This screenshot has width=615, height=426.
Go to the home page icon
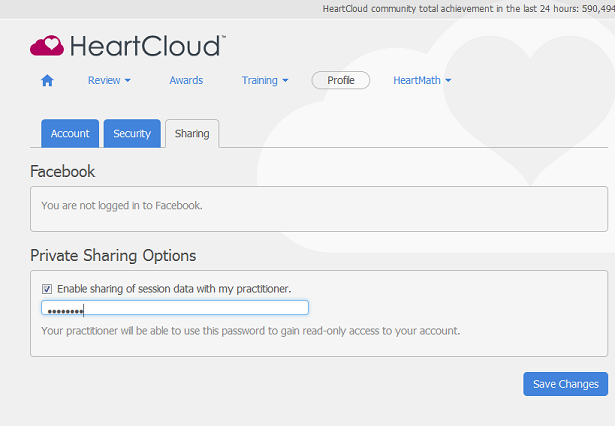pyautogui.click(x=47, y=80)
